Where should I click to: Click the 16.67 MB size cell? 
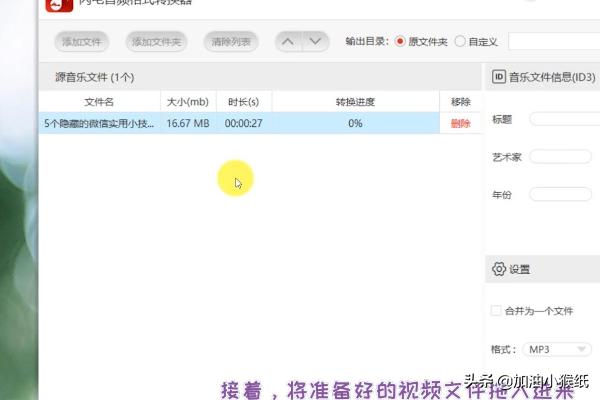click(x=188, y=123)
